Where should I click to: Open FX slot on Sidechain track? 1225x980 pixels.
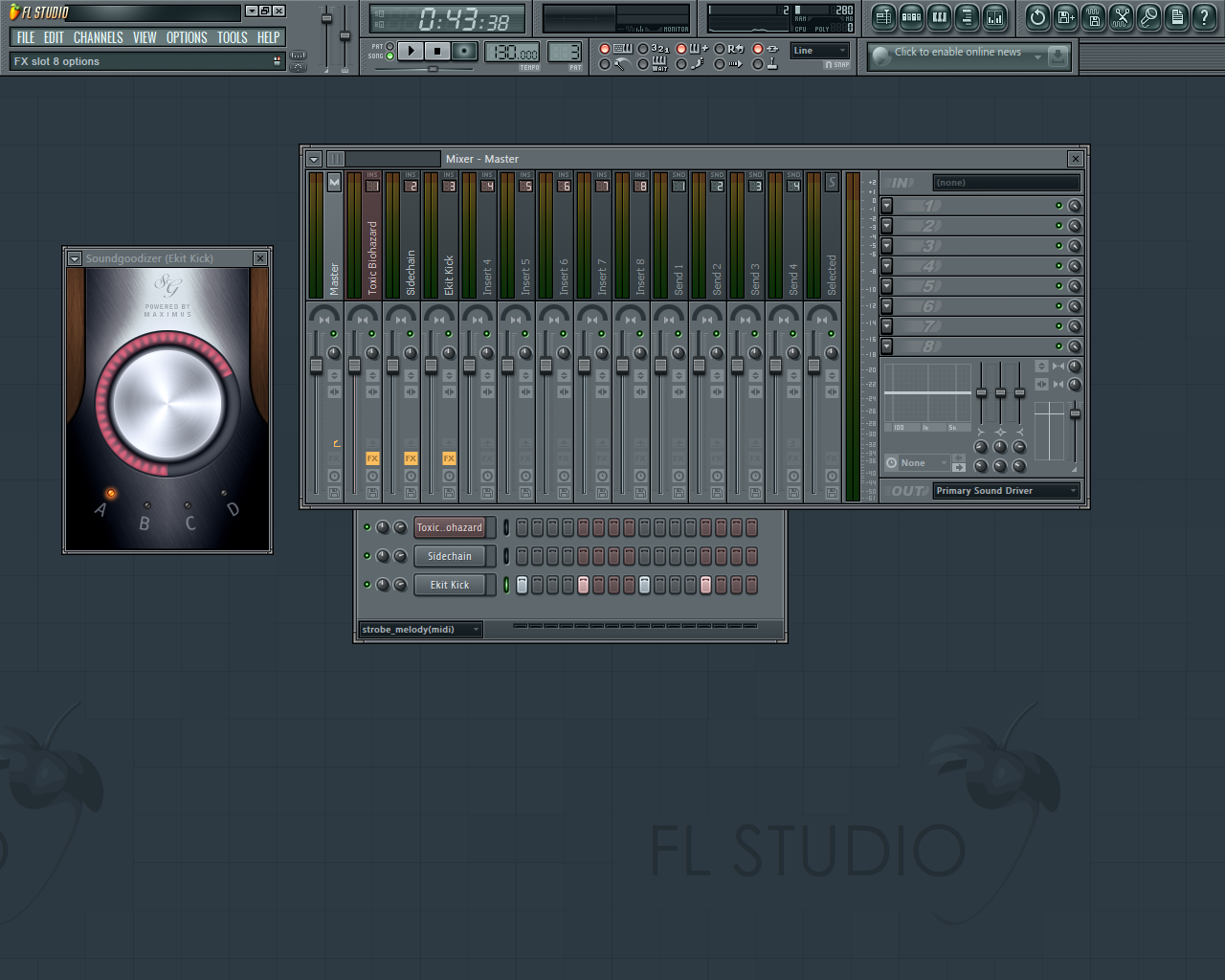click(411, 458)
